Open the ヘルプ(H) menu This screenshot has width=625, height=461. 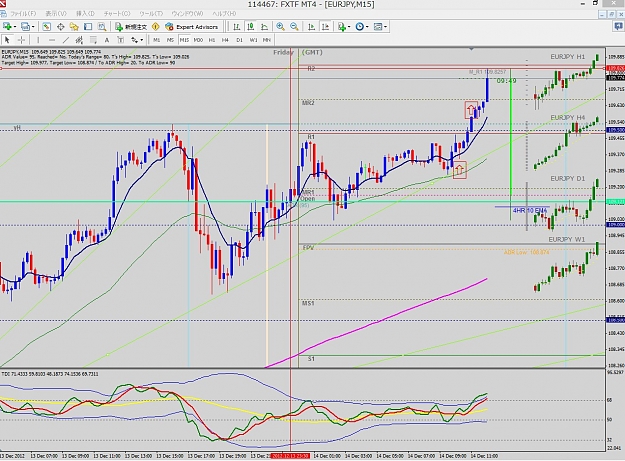pyautogui.click(x=224, y=14)
